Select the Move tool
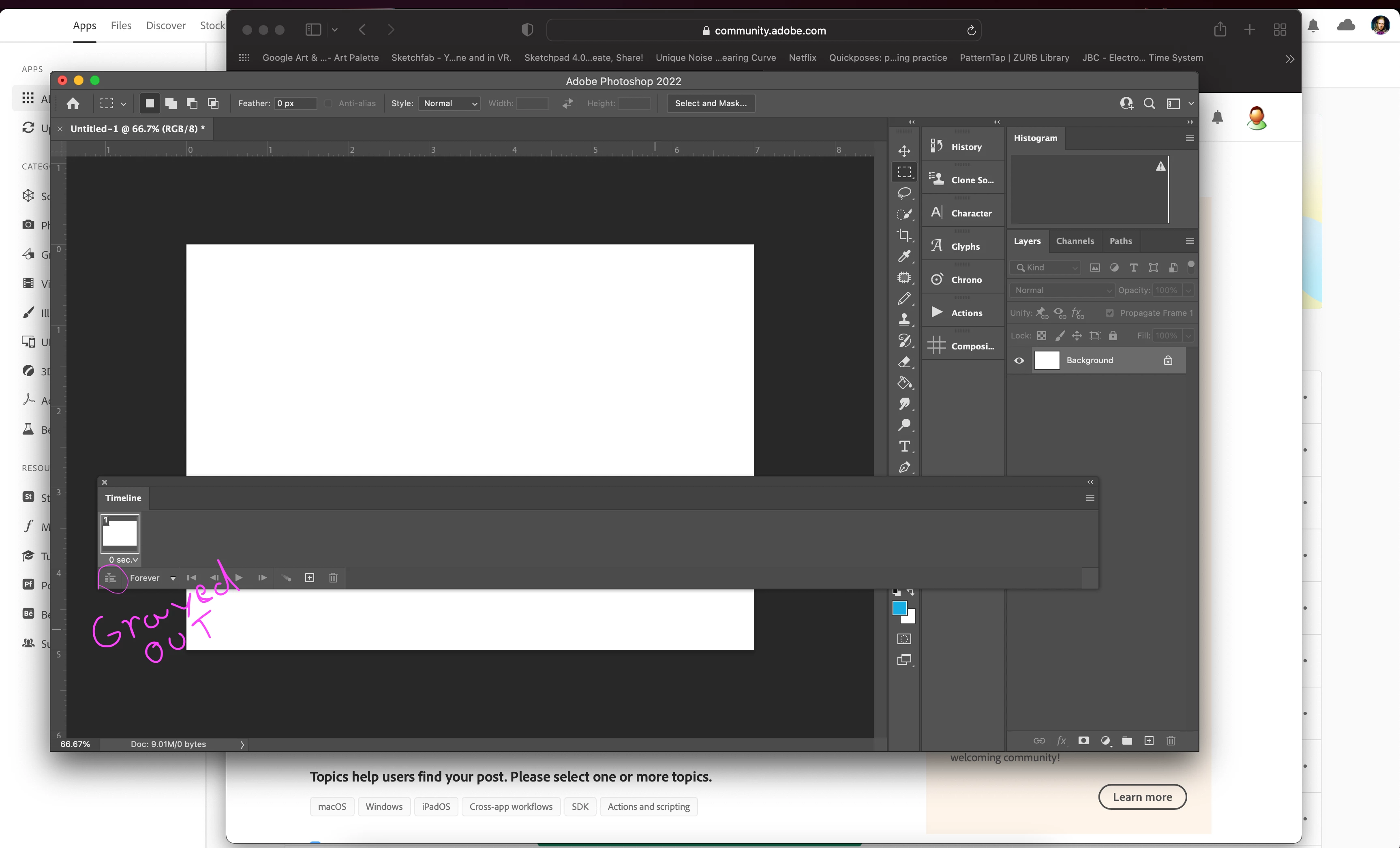1400x848 pixels. (904, 151)
